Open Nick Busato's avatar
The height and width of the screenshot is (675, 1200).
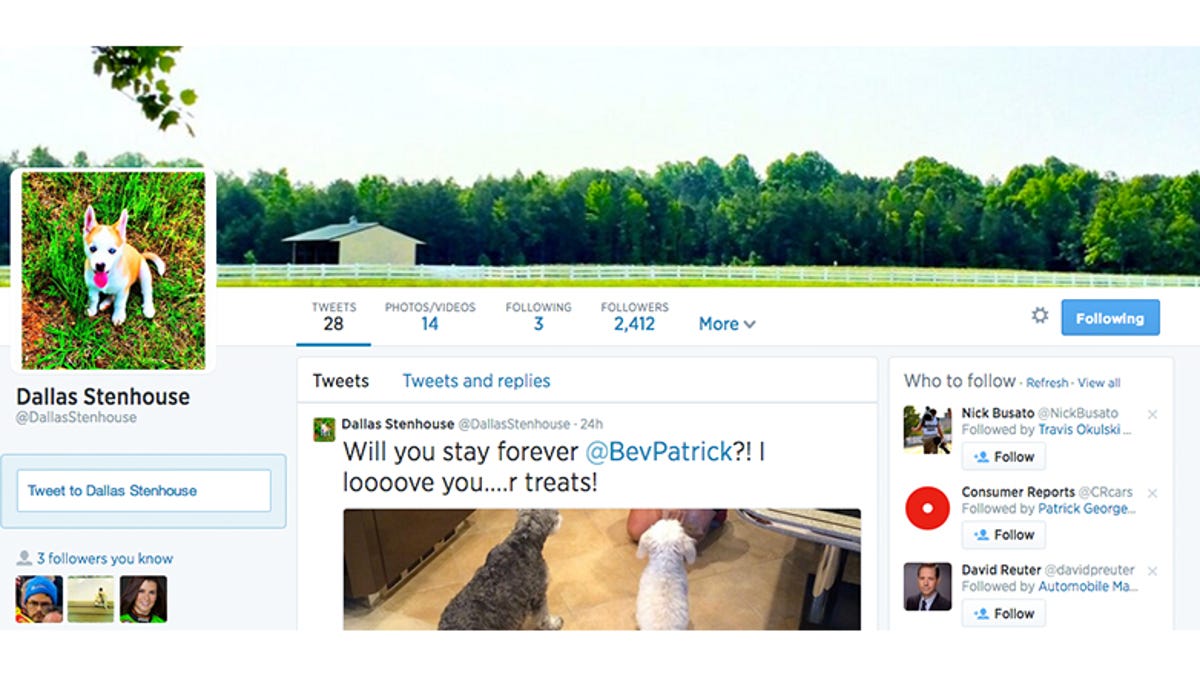[927, 429]
